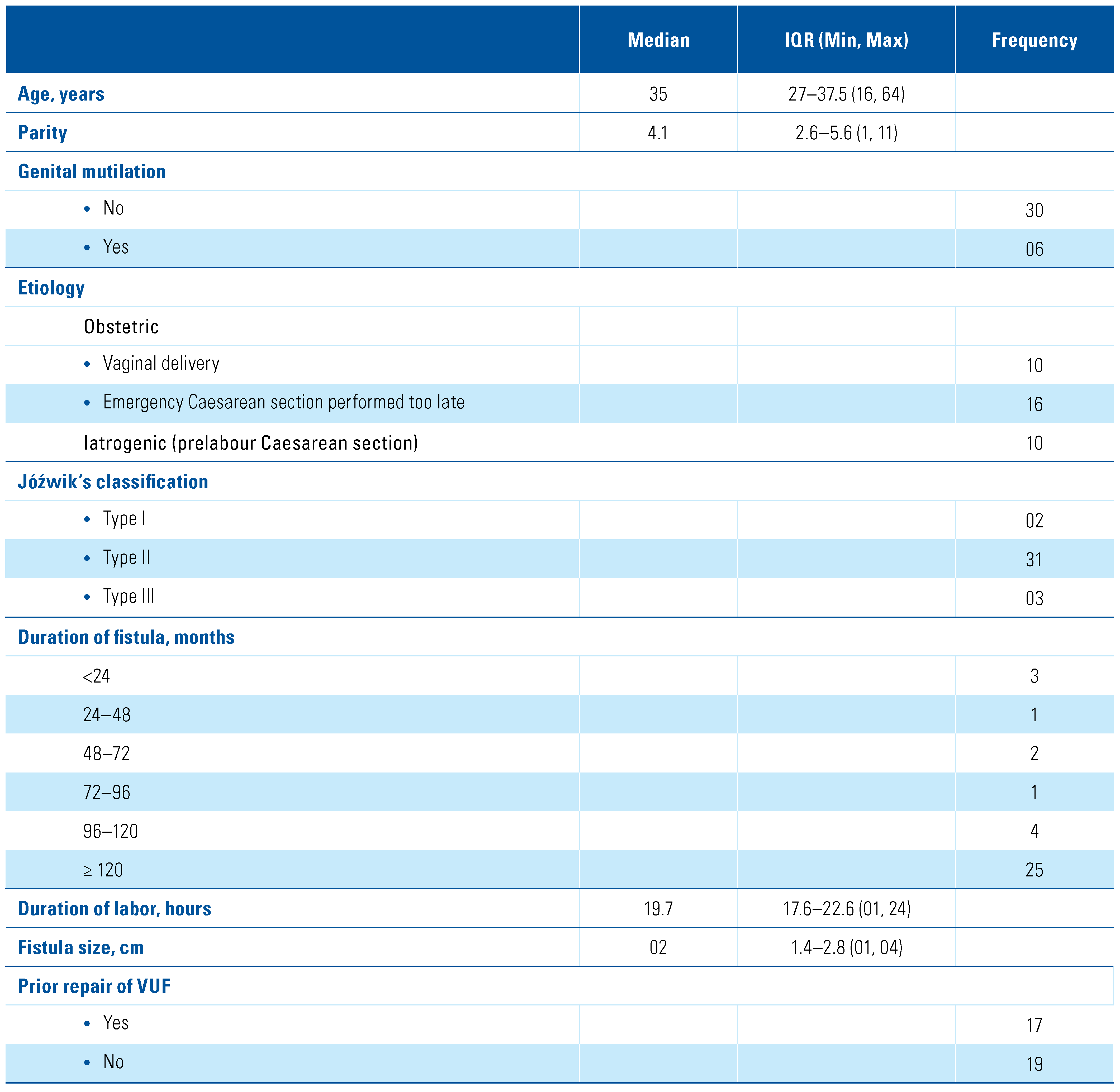
Task: Click the Type III frequency value 03
Action: pyautogui.click(x=1034, y=599)
